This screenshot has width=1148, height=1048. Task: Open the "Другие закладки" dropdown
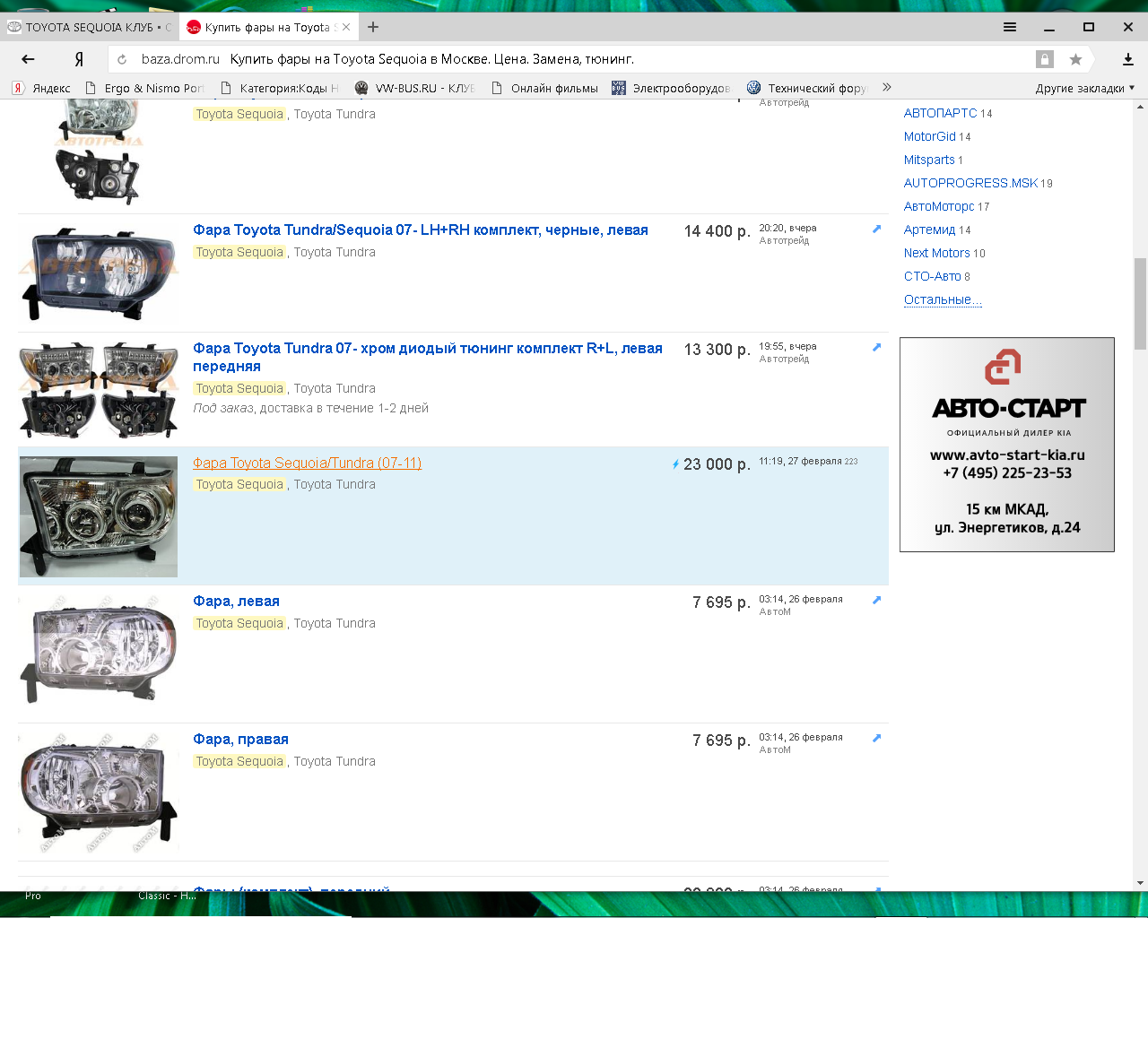(x=1084, y=88)
